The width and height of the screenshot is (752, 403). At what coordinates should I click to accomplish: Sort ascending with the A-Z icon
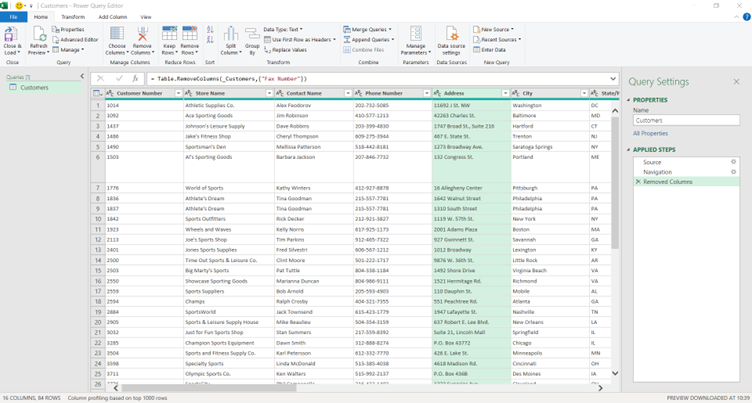[x=210, y=30]
